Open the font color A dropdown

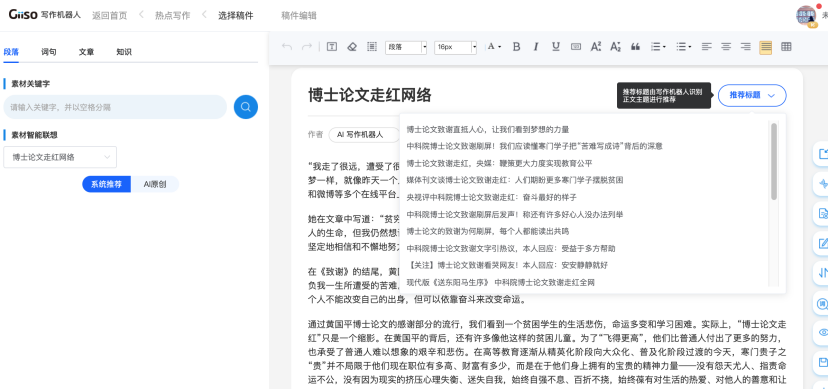tap(494, 47)
